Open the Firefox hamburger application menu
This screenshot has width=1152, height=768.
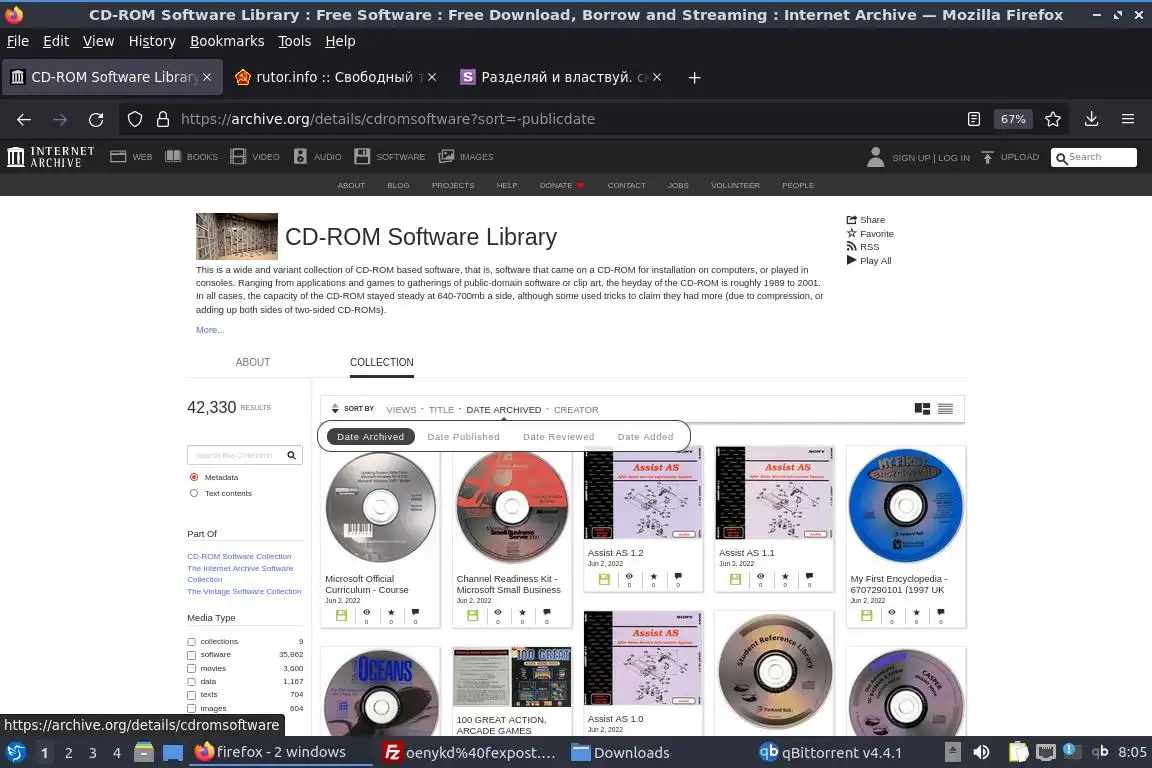point(1128,119)
